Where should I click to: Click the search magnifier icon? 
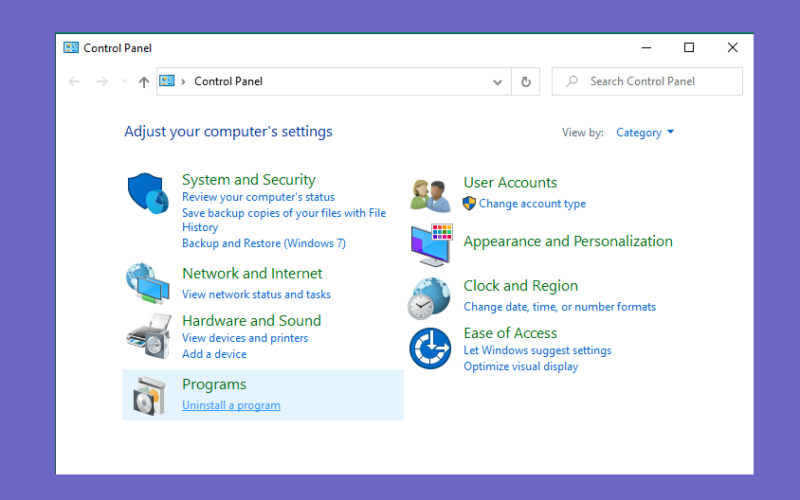point(572,81)
